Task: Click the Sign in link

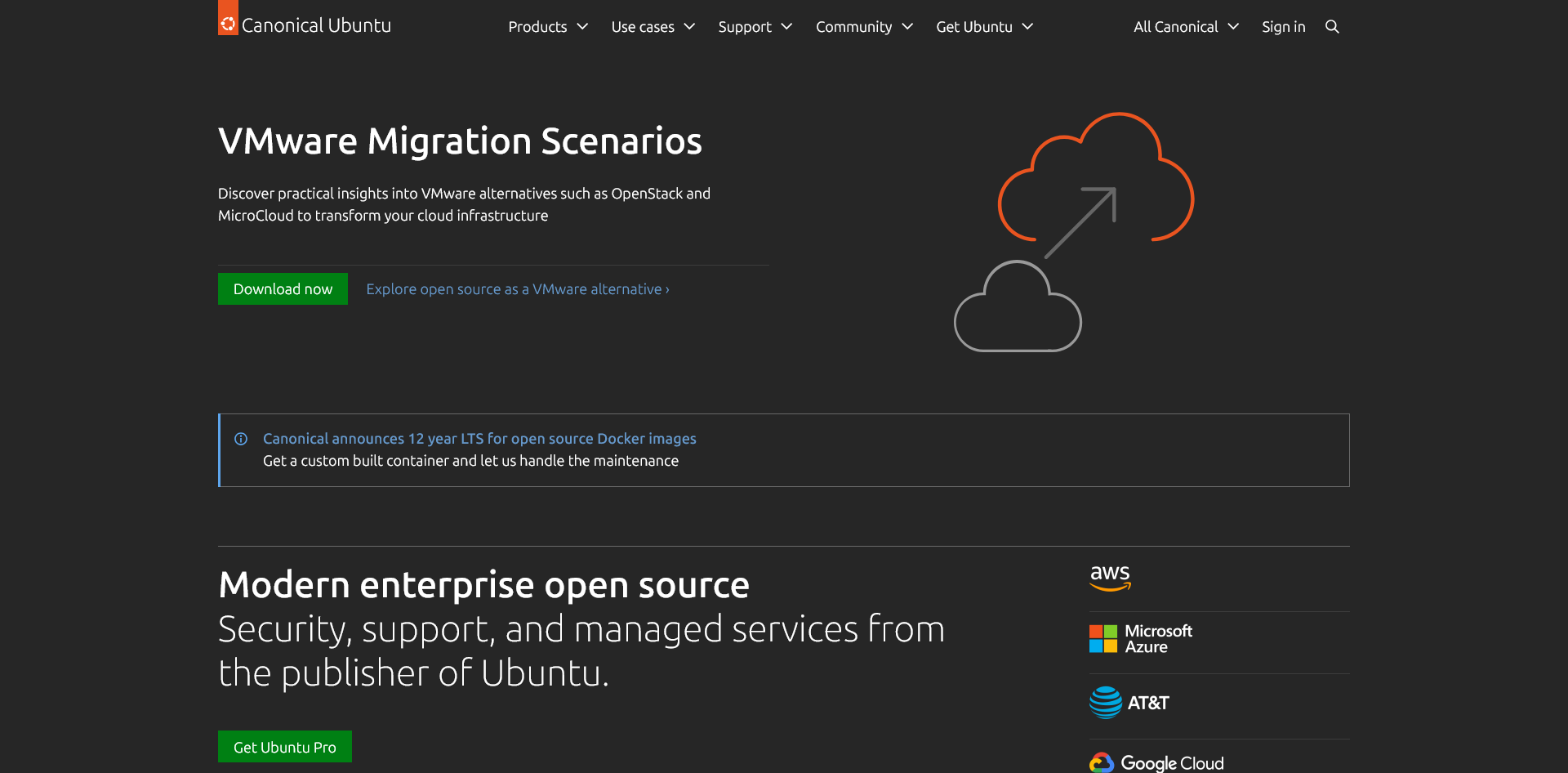Action: click(1283, 27)
